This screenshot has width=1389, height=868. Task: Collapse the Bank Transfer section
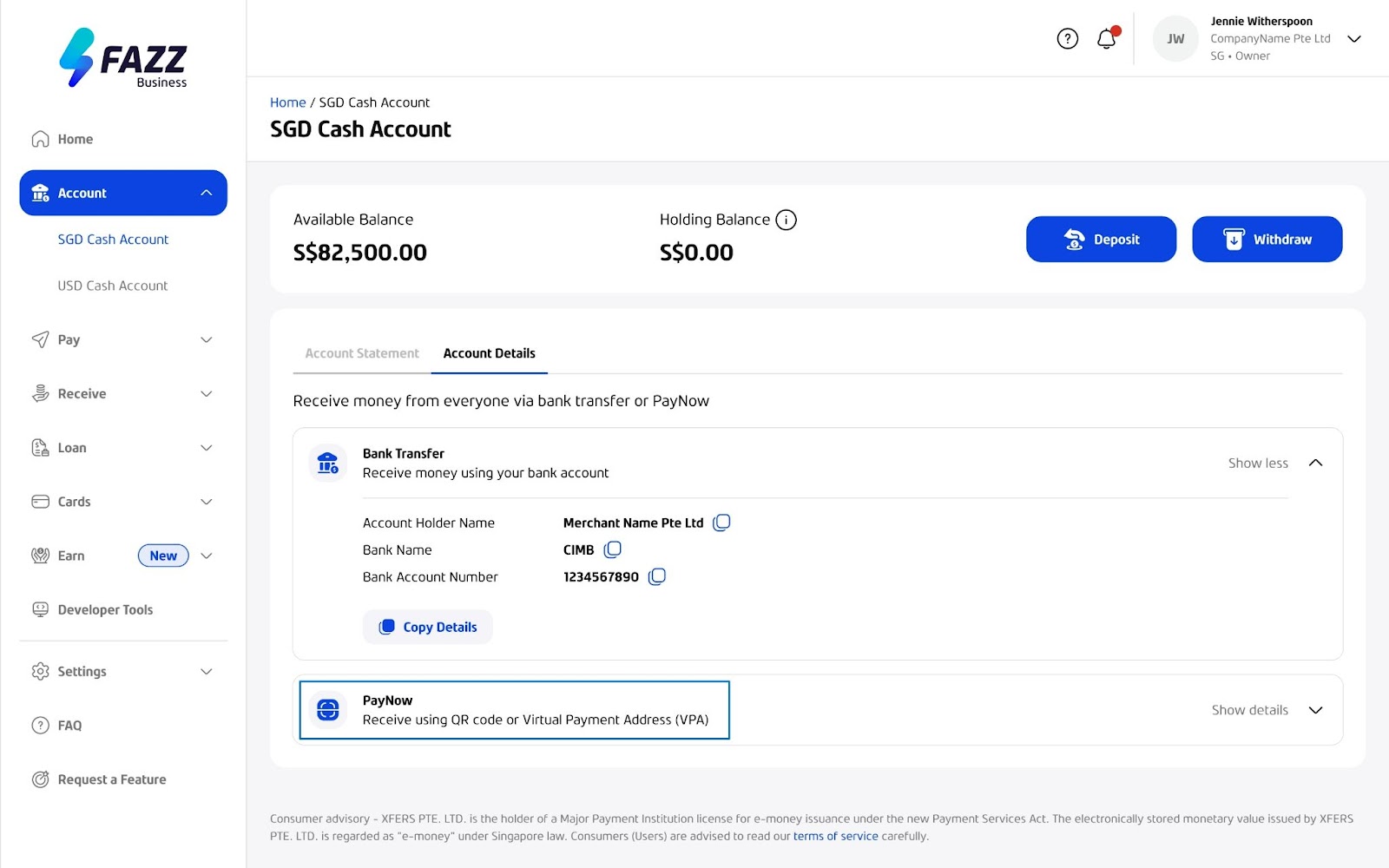(x=1315, y=464)
